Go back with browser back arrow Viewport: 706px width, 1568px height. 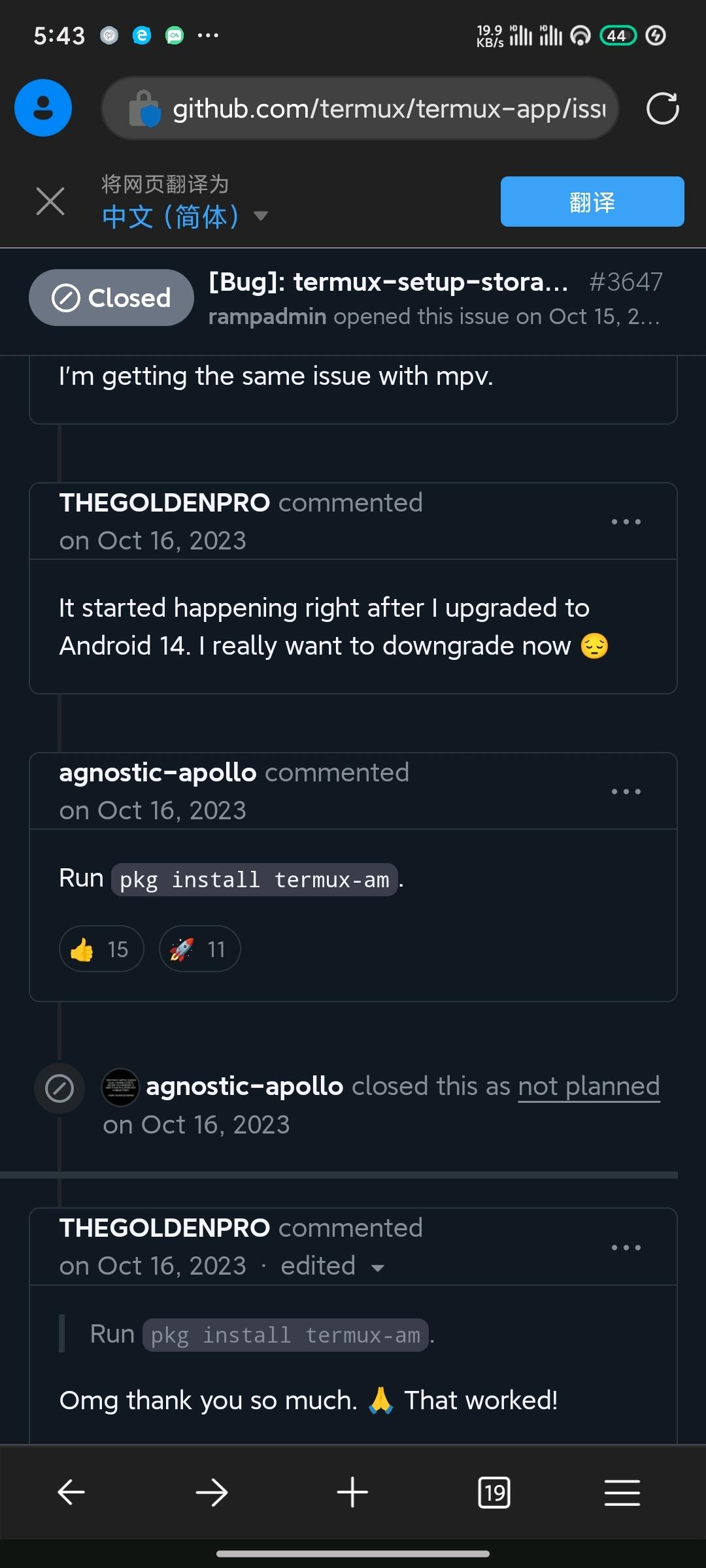click(x=71, y=1493)
